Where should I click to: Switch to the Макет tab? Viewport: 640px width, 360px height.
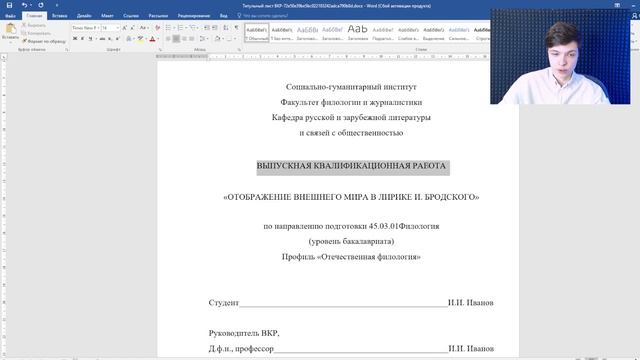[107, 16]
